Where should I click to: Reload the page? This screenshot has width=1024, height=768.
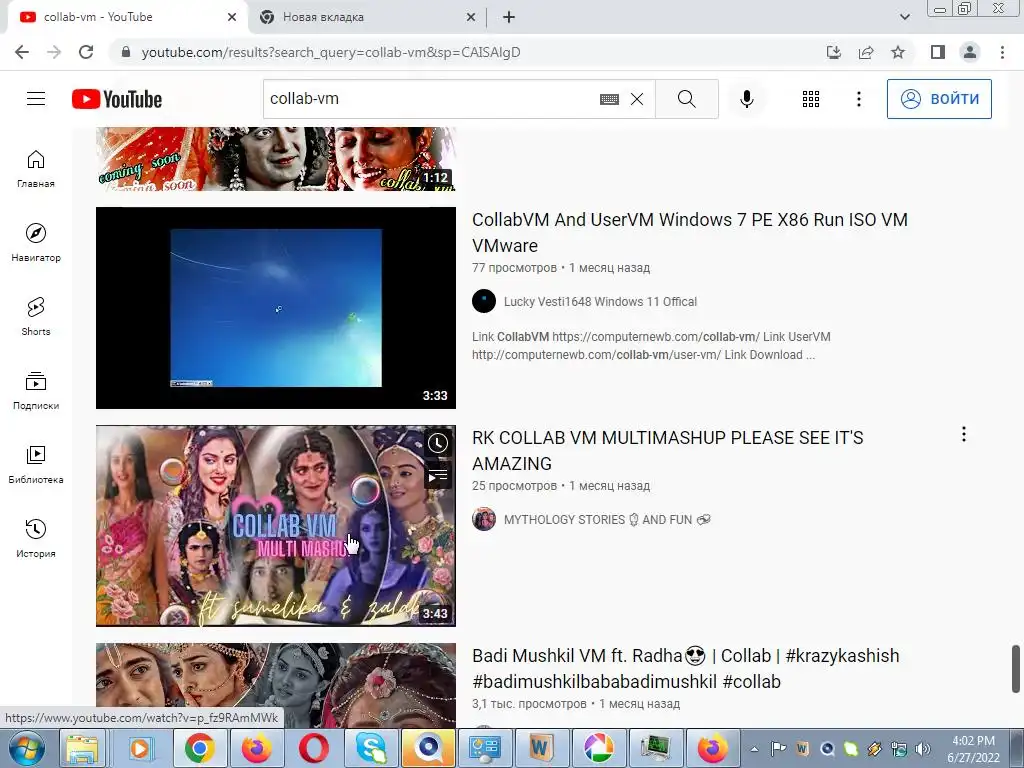pos(86,52)
